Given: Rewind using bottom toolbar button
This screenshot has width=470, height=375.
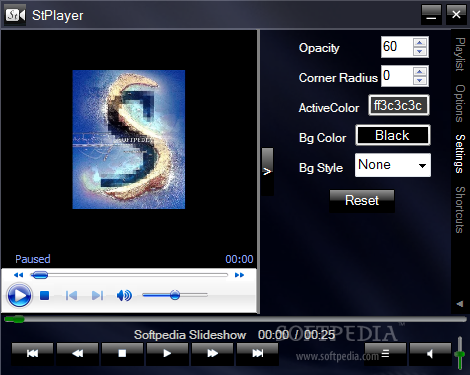Looking at the screenshot, I should pos(77,354).
